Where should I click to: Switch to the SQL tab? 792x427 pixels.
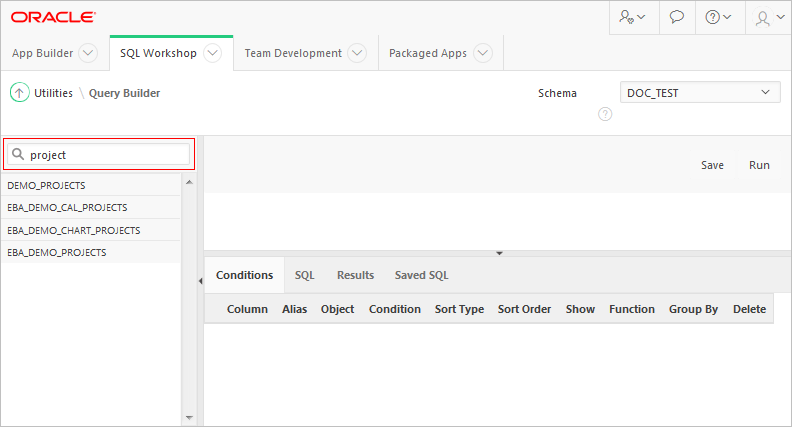[x=304, y=275]
